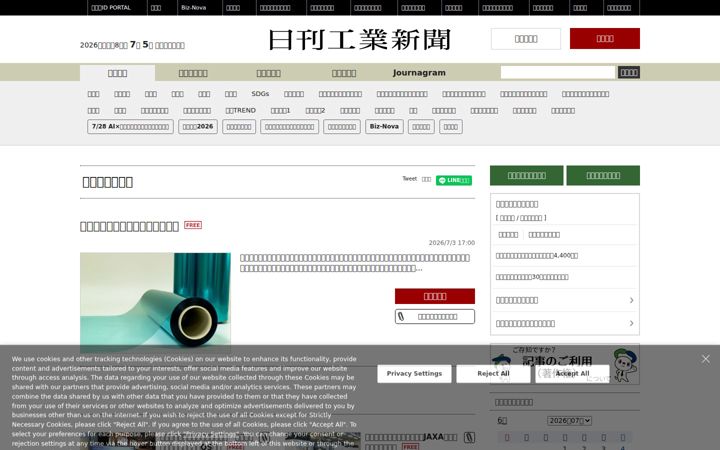This screenshot has height=450, width=720.
Task: Open ID PORTAL in the top black bar
Action: click(x=111, y=8)
